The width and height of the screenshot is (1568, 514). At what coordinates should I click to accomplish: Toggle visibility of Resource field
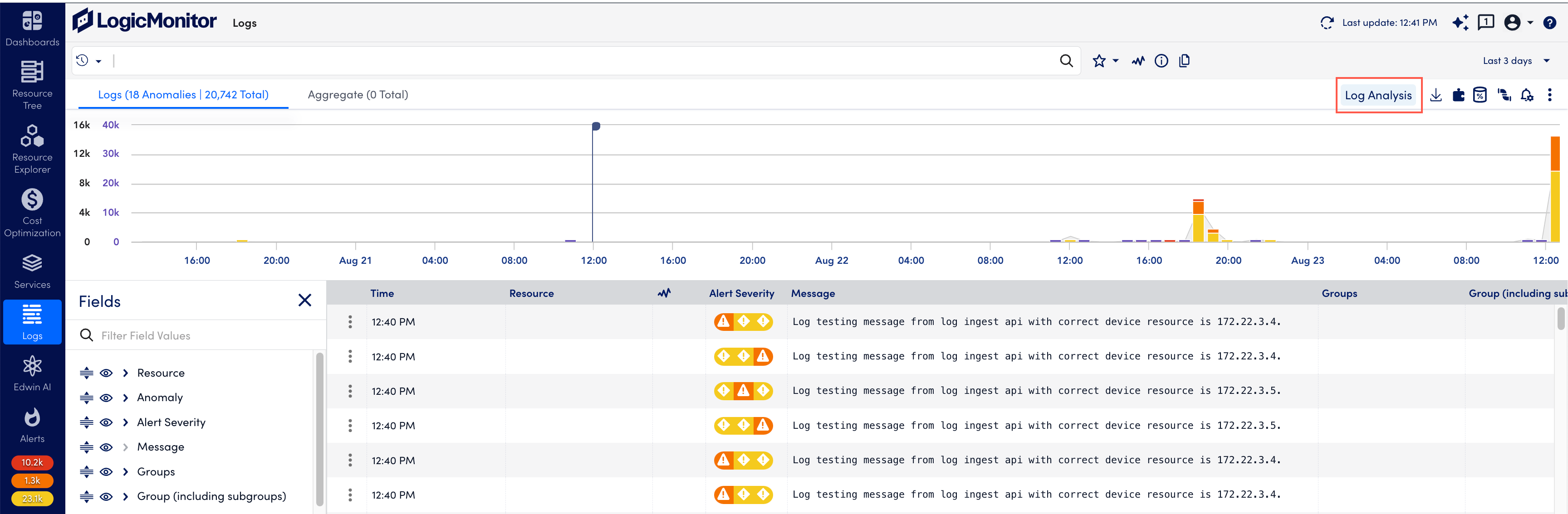pyautogui.click(x=106, y=373)
